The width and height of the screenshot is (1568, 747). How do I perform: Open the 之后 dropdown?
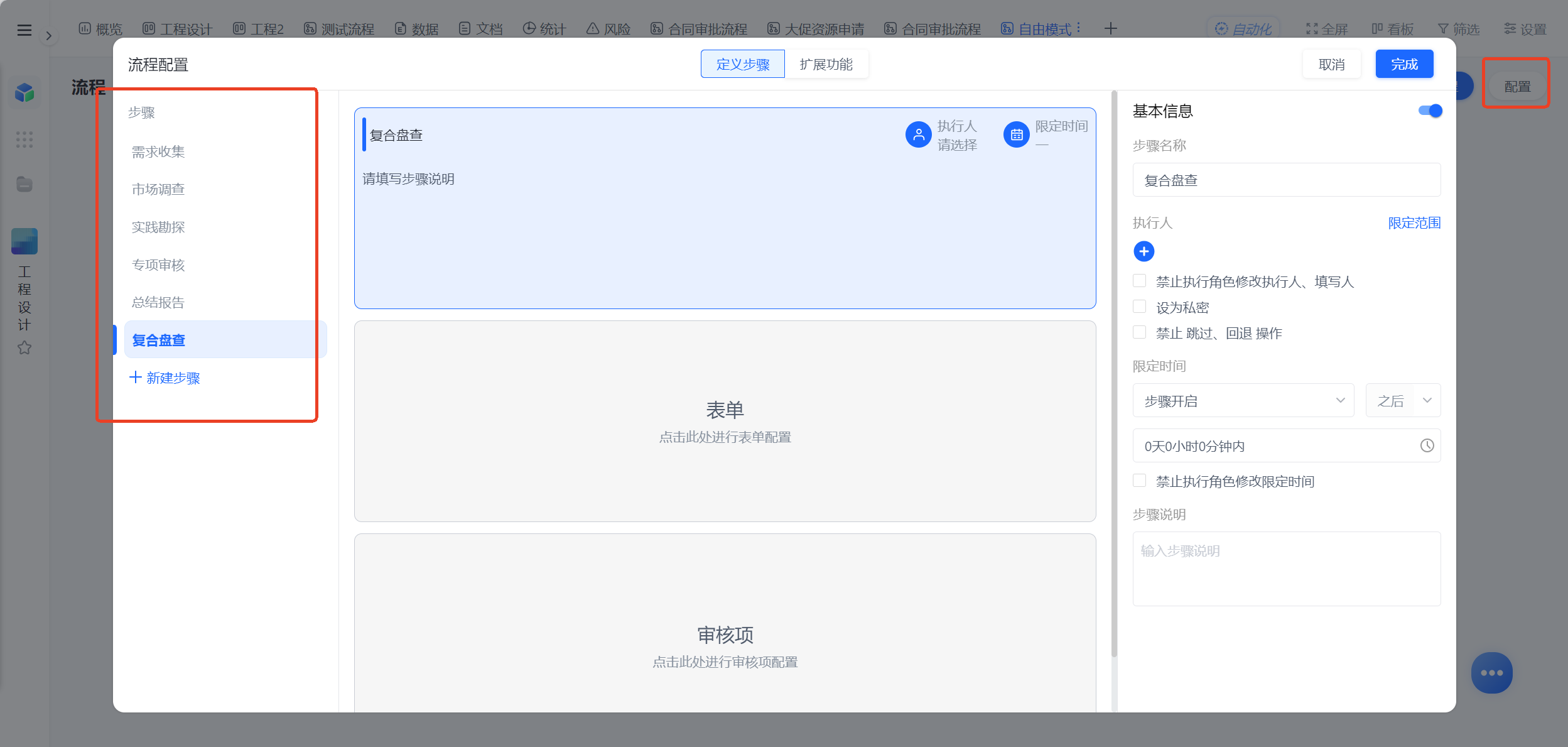[x=1403, y=401]
